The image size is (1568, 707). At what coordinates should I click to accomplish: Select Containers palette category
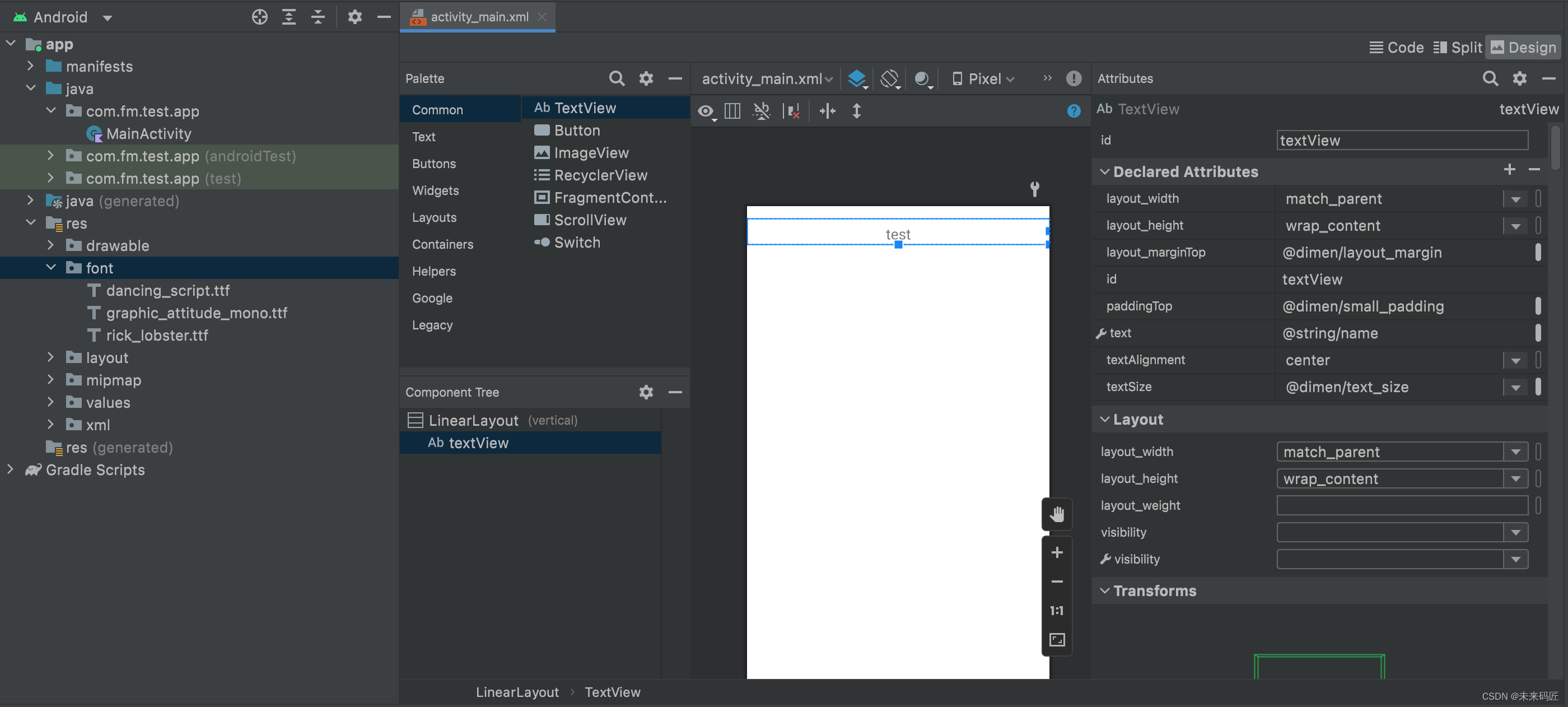442,244
